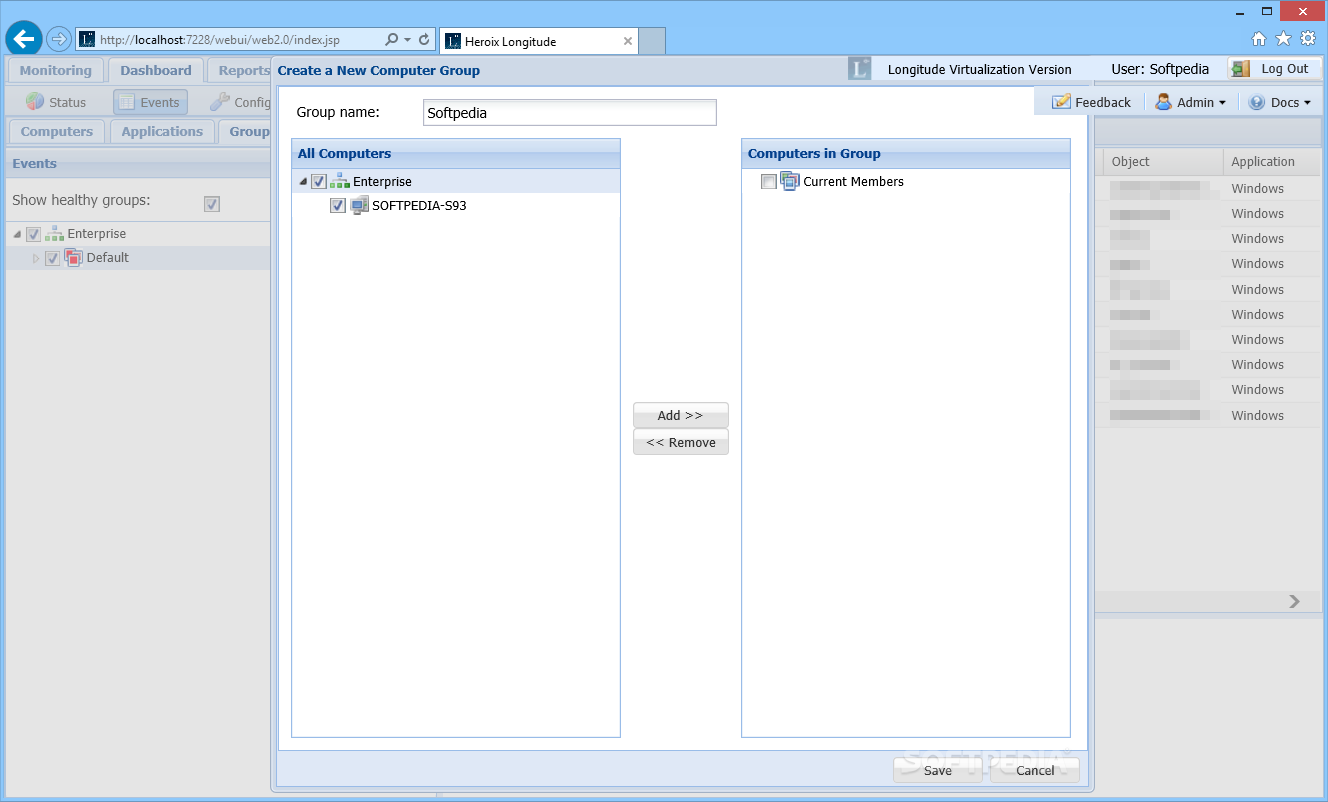The height and width of the screenshot is (802, 1328).
Task: Click the Group name input field
Action: [570, 112]
